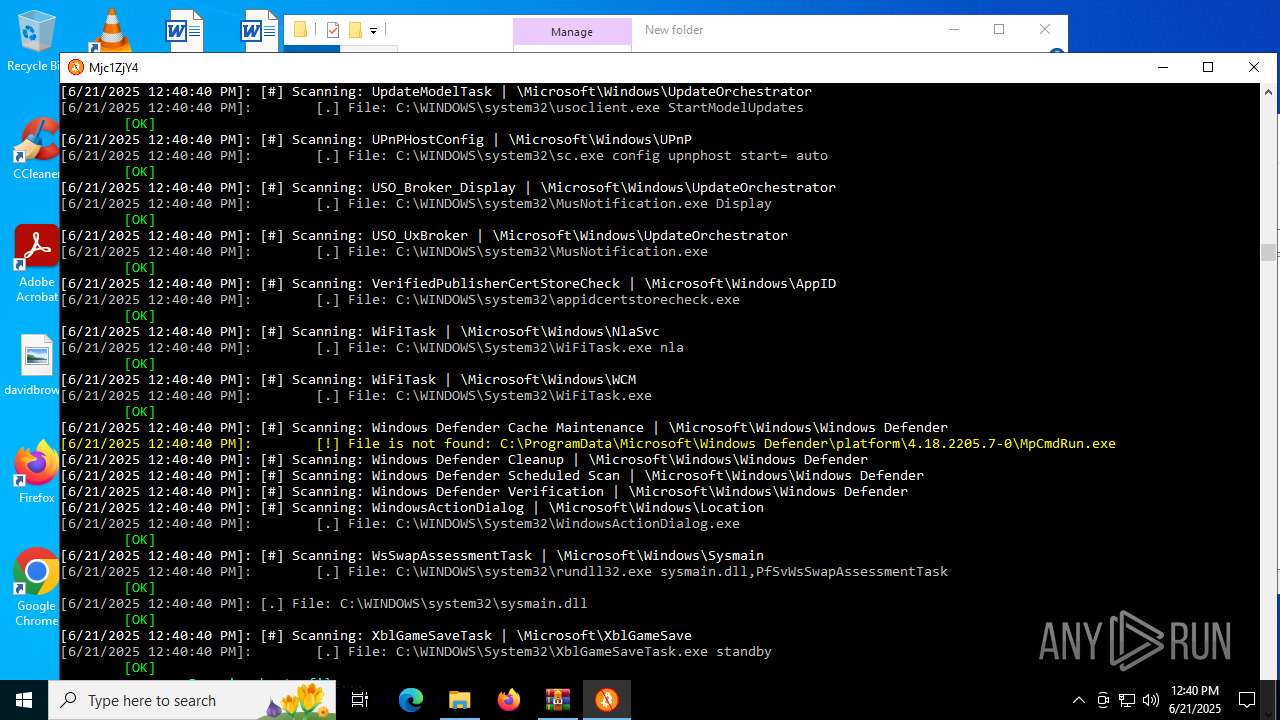Click the 'WiFiTask | \Microsoft\Windows\WCM' line
This screenshot has width=1280, height=720.
[348, 379]
